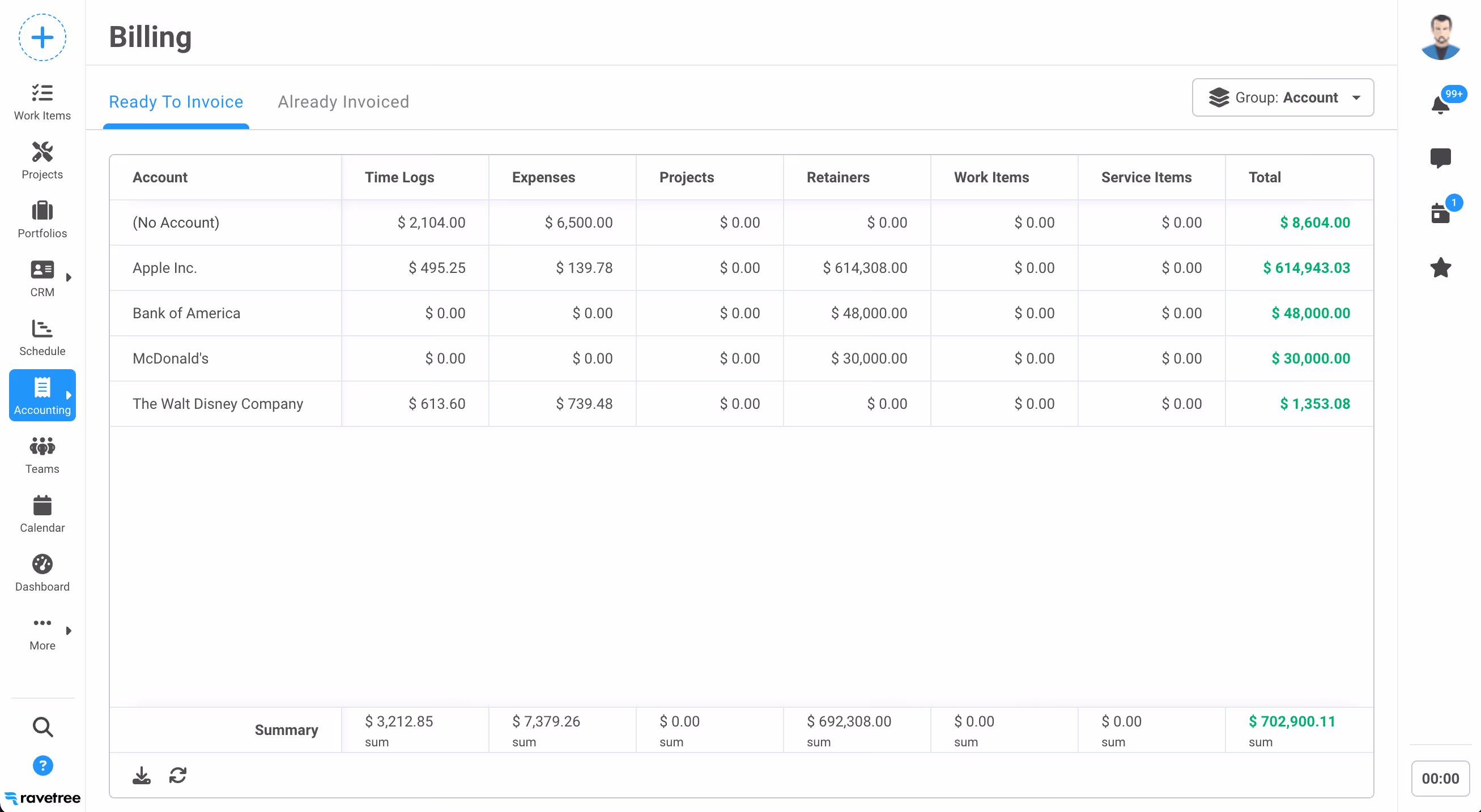Viewport: 1481px width, 812px height.
Task: Sort by the Expenses column header
Action: [x=562, y=178]
